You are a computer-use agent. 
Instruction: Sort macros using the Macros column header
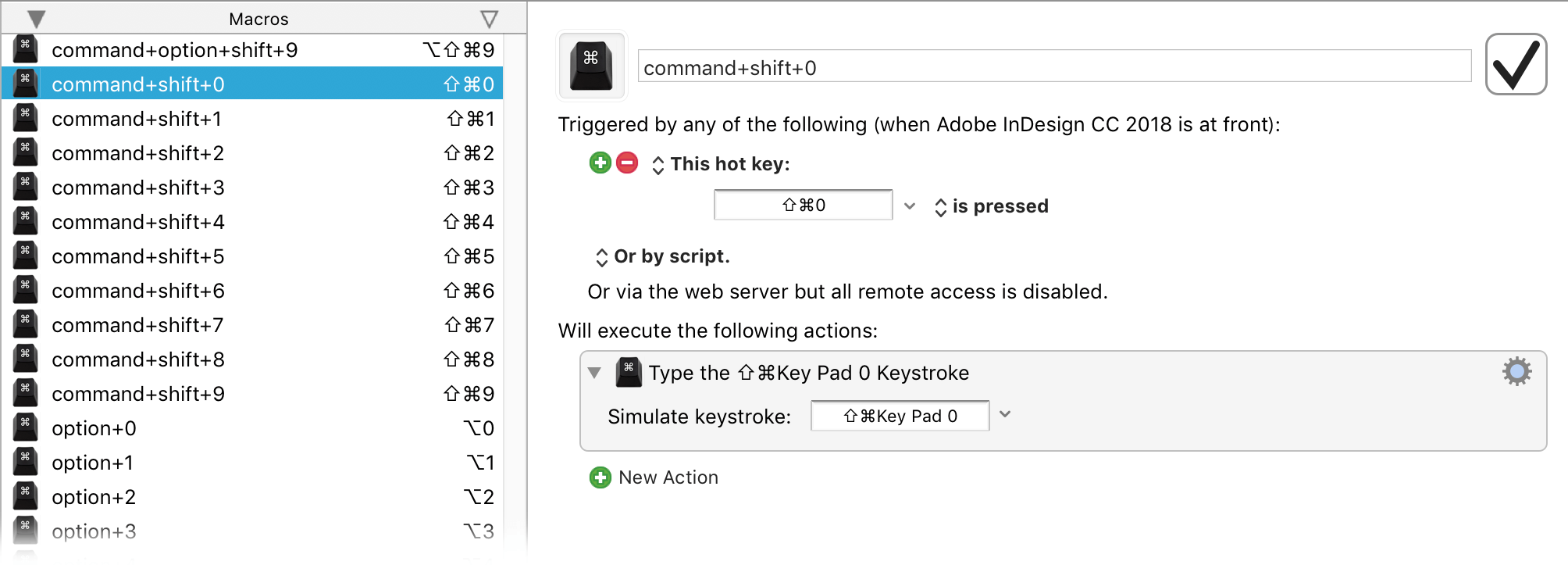pyautogui.click(x=258, y=19)
